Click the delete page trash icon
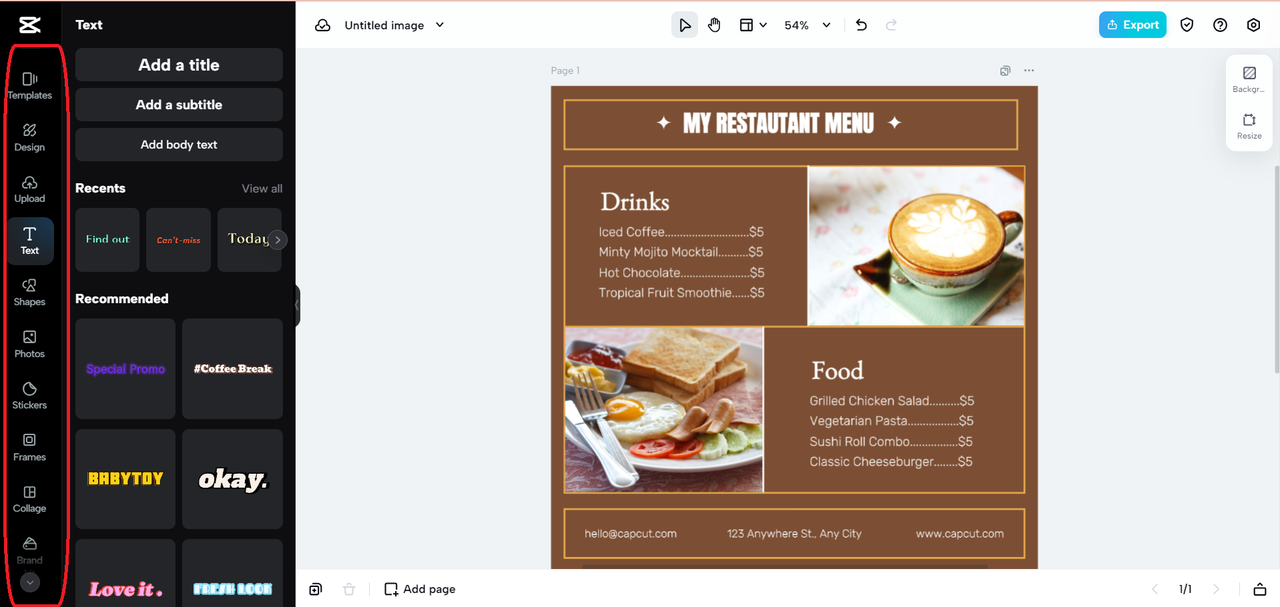The height and width of the screenshot is (607, 1280). click(349, 589)
